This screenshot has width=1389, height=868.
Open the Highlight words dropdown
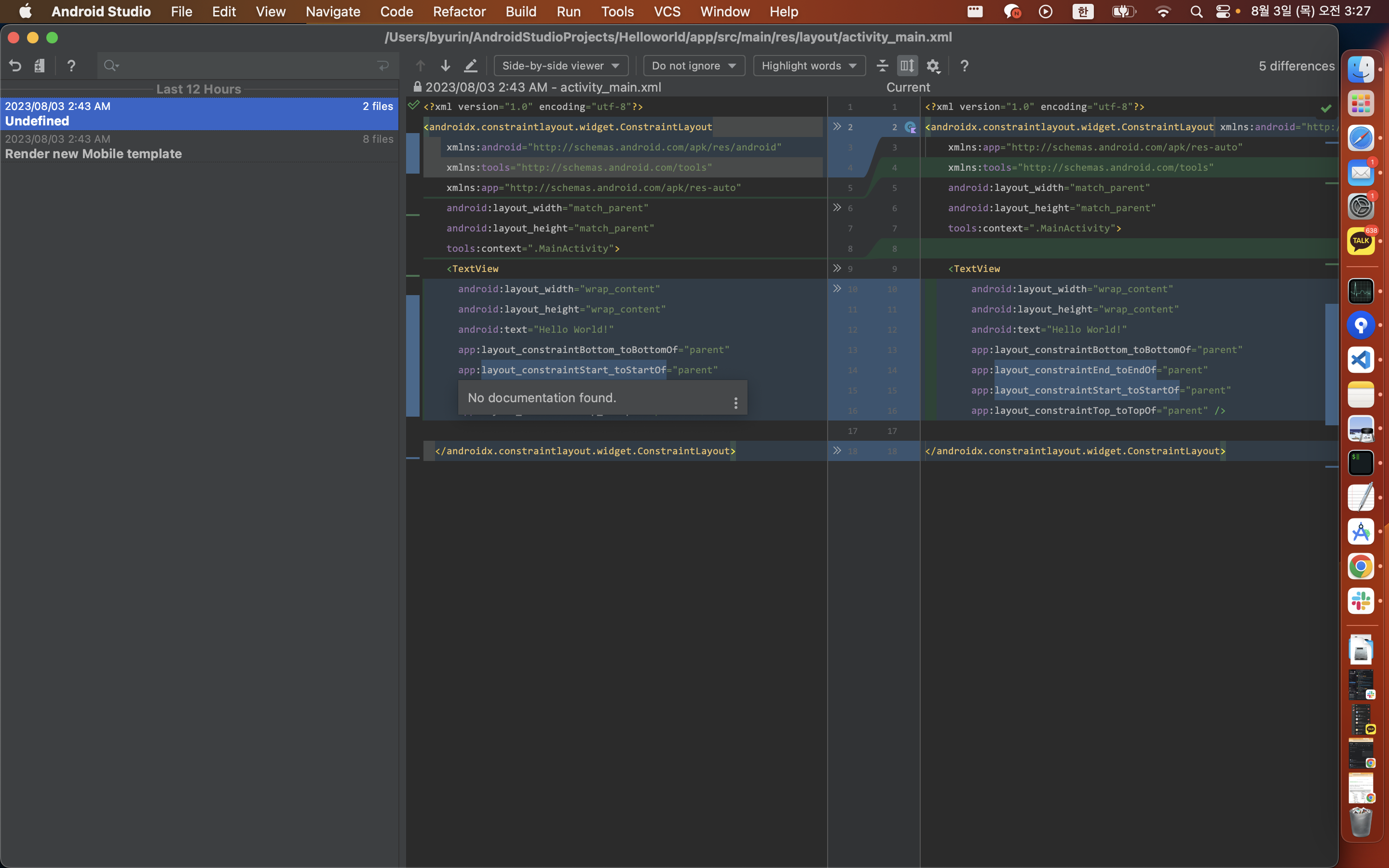809,66
